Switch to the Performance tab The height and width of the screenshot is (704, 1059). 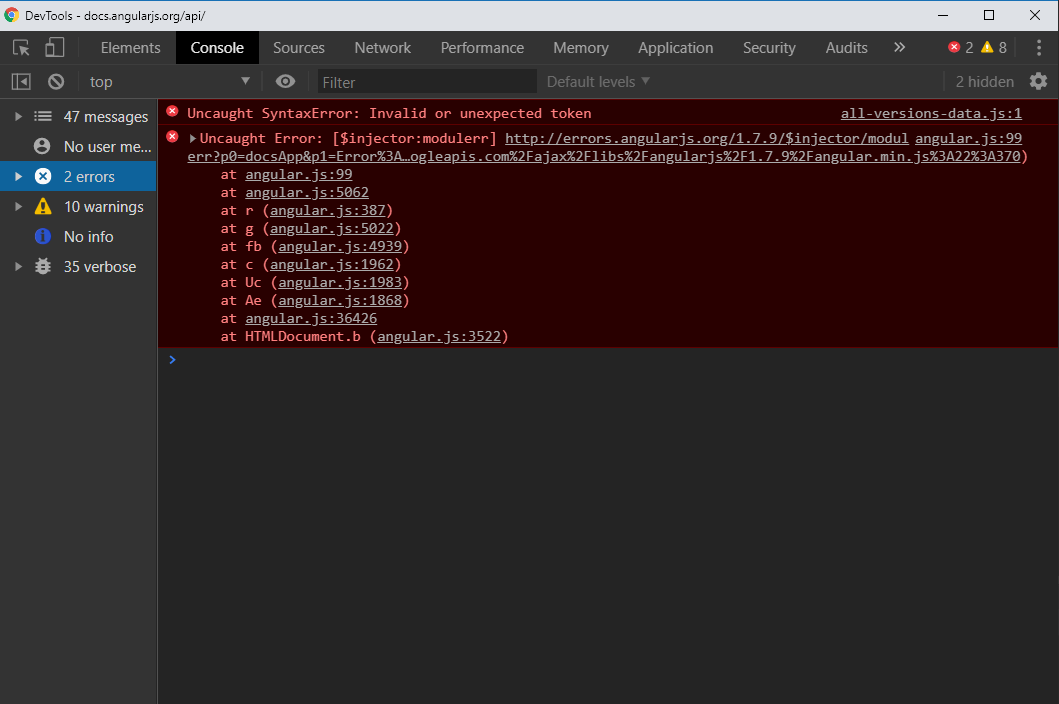point(482,48)
